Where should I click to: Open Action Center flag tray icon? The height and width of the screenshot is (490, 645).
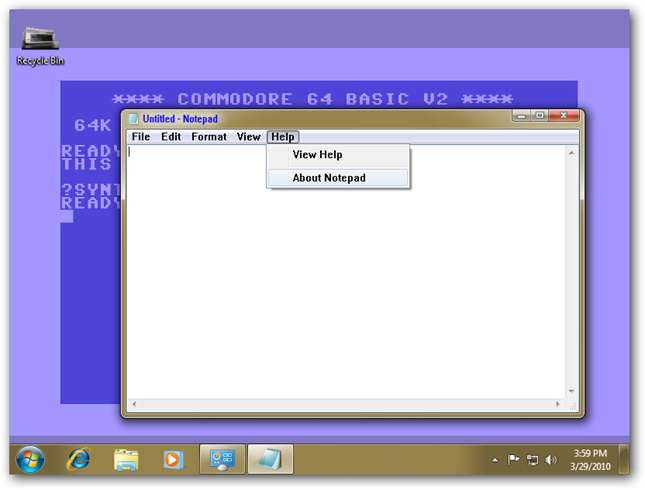513,459
